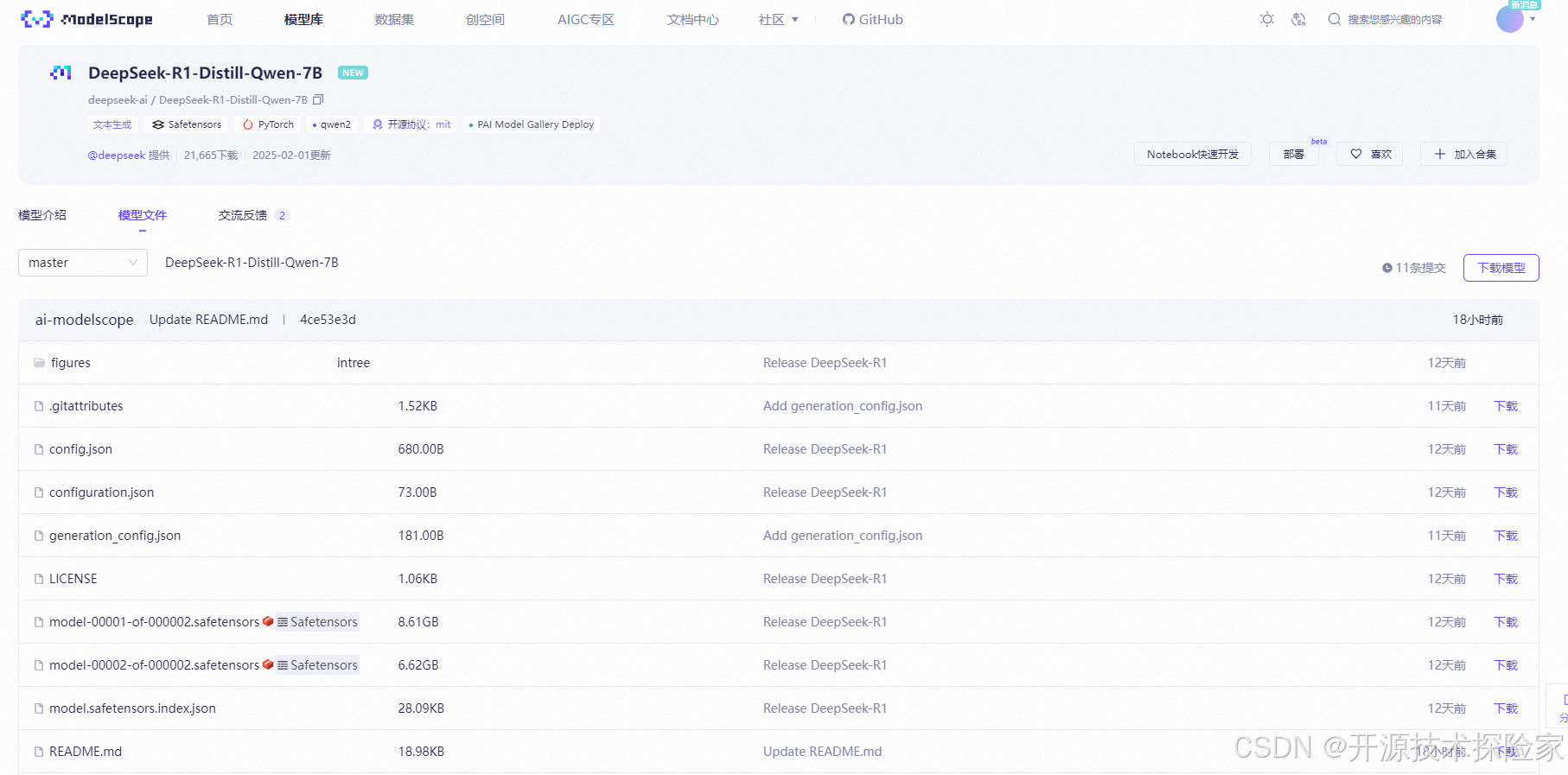1568x775 pixels.
Task: Click the mit license tag
Action: pyautogui.click(x=411, y=124)
